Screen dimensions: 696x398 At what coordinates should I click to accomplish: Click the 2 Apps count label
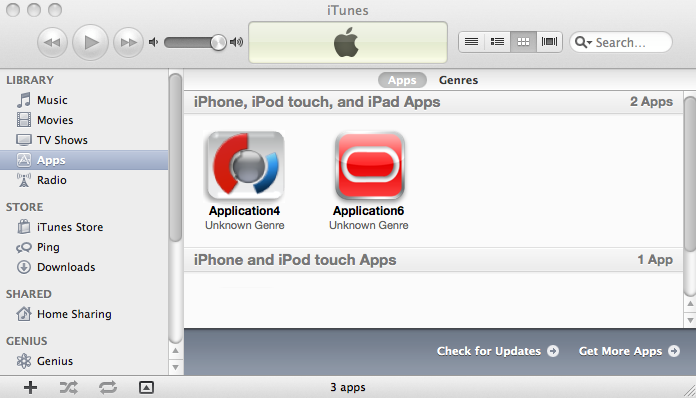tap(651, 102)
